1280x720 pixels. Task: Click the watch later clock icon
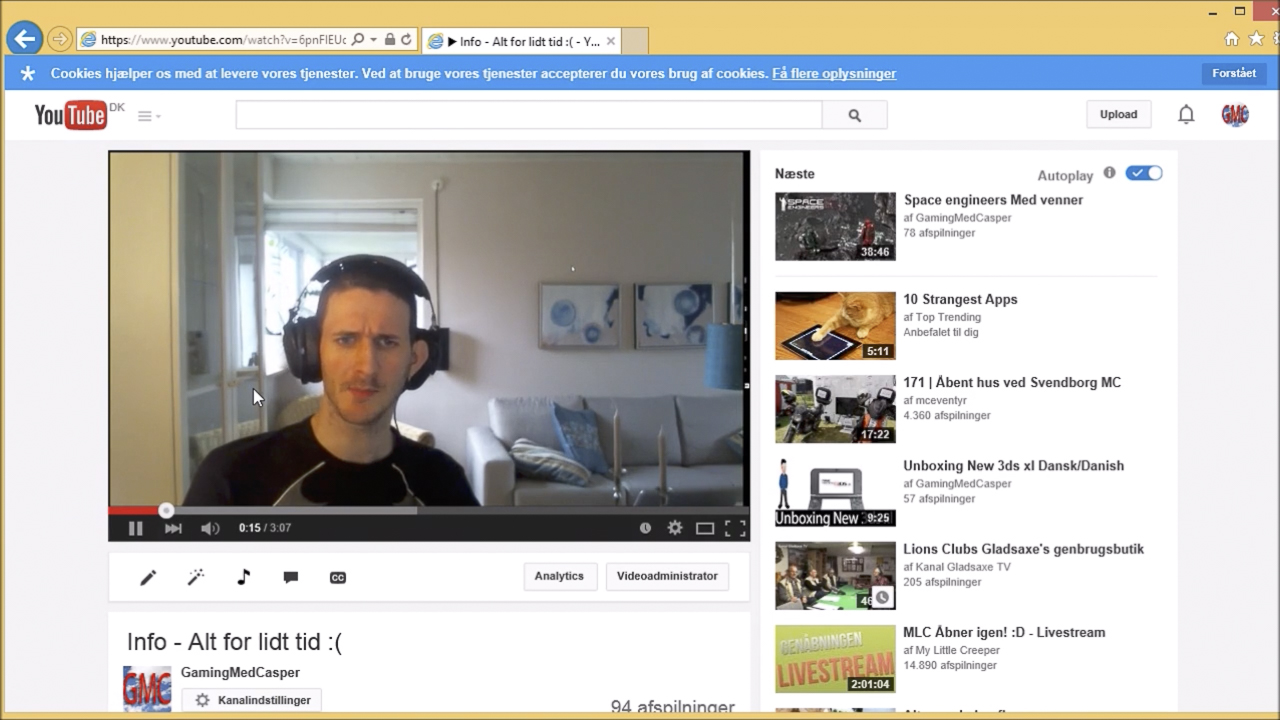coord(645,528)
